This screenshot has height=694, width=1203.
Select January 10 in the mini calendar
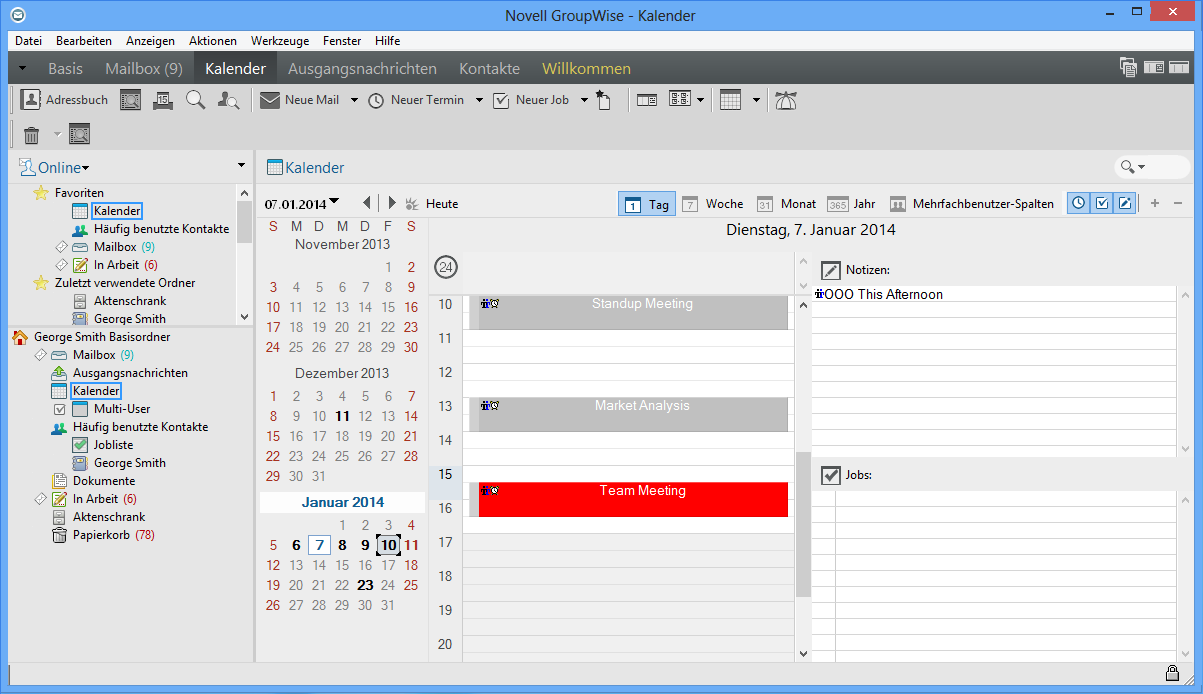(x=388, y=545)
